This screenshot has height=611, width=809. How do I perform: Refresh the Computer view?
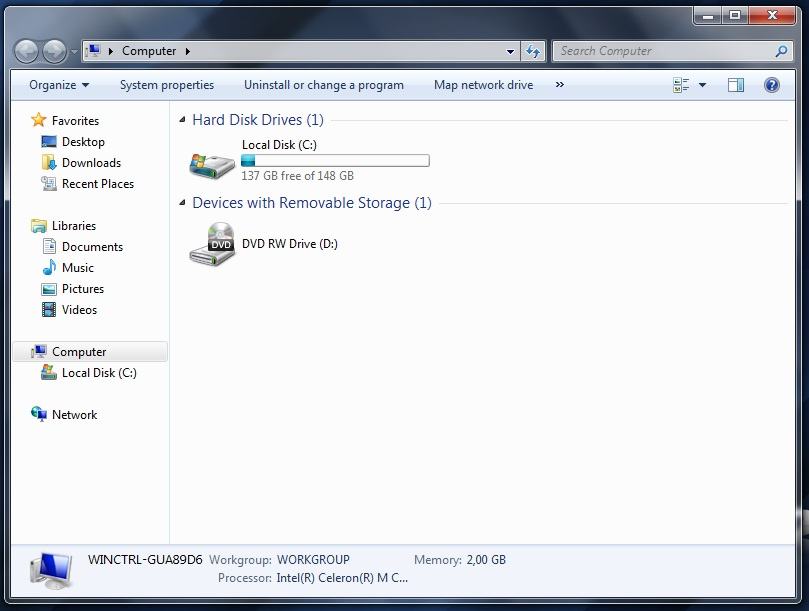pos(533,51)
